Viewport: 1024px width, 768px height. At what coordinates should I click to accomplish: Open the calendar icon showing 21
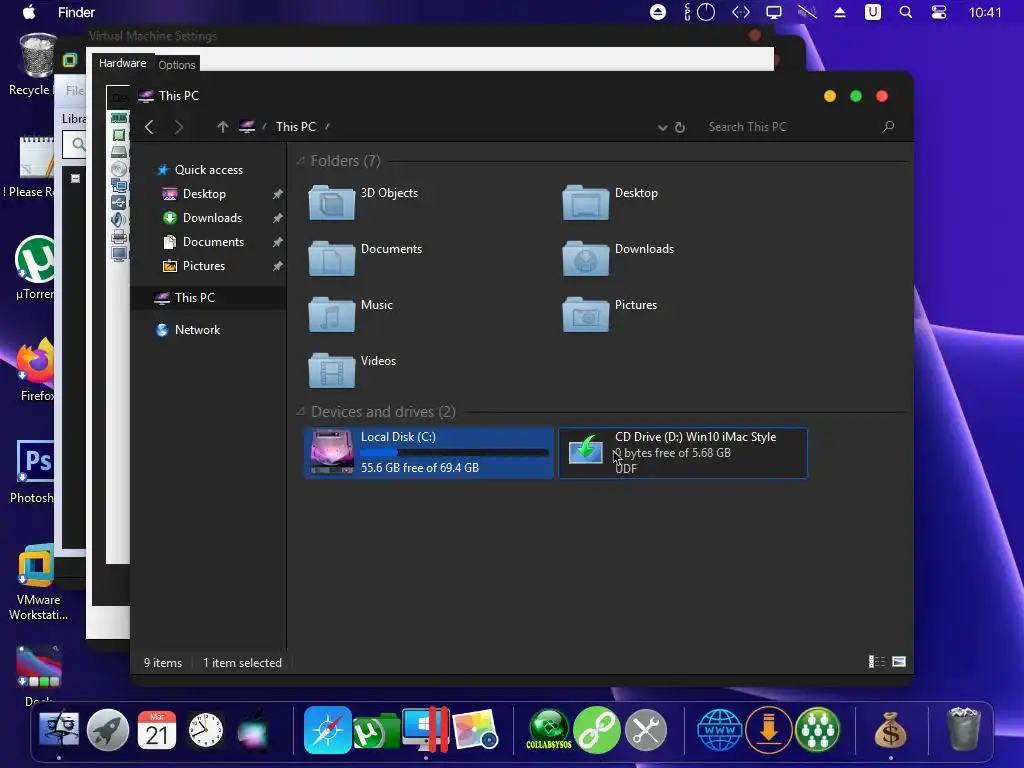(x=157, y=729)
